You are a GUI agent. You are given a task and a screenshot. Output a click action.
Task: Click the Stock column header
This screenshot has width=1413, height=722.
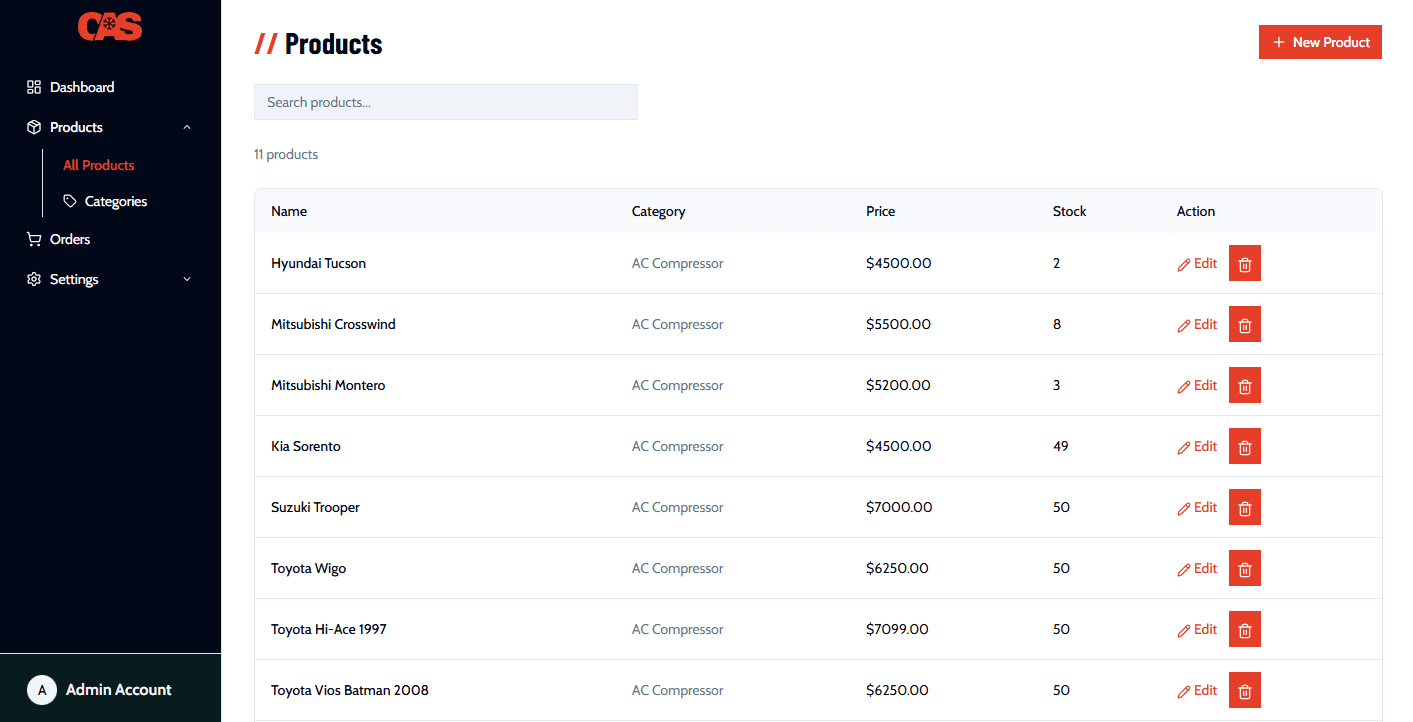pos(1069,211)
